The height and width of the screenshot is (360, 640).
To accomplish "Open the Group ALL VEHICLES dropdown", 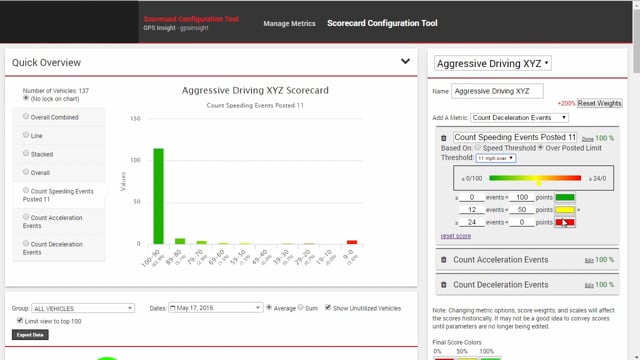I will coord(83,308).
